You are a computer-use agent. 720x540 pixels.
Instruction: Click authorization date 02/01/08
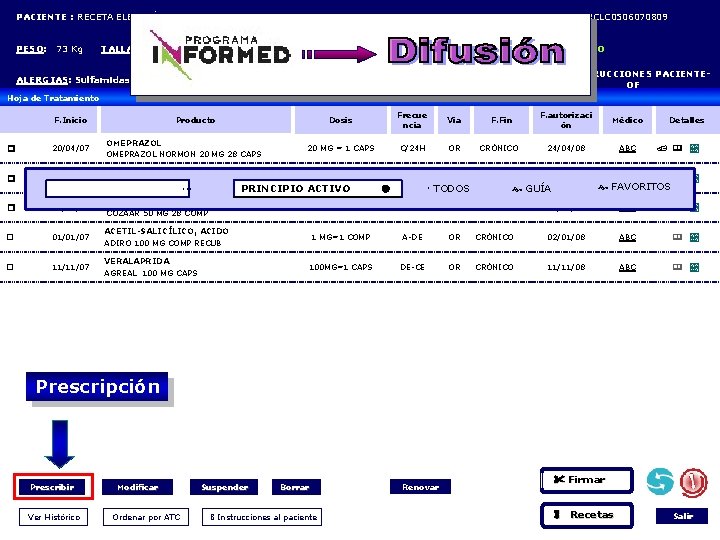coord(566,237)
